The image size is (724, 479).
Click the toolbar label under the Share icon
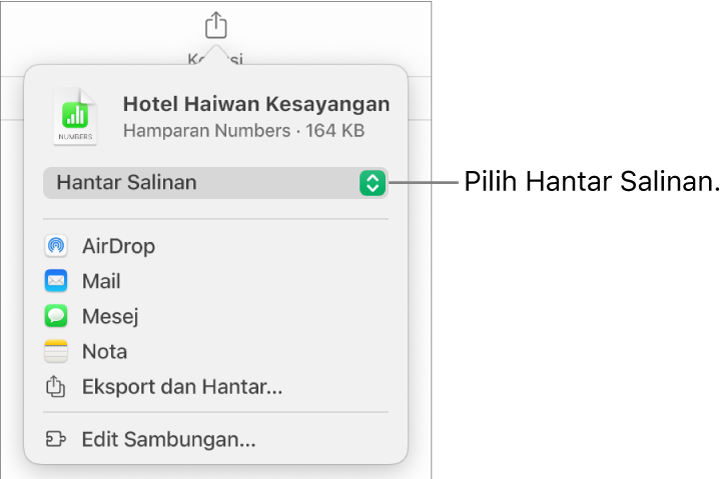(x=216, y=58)
